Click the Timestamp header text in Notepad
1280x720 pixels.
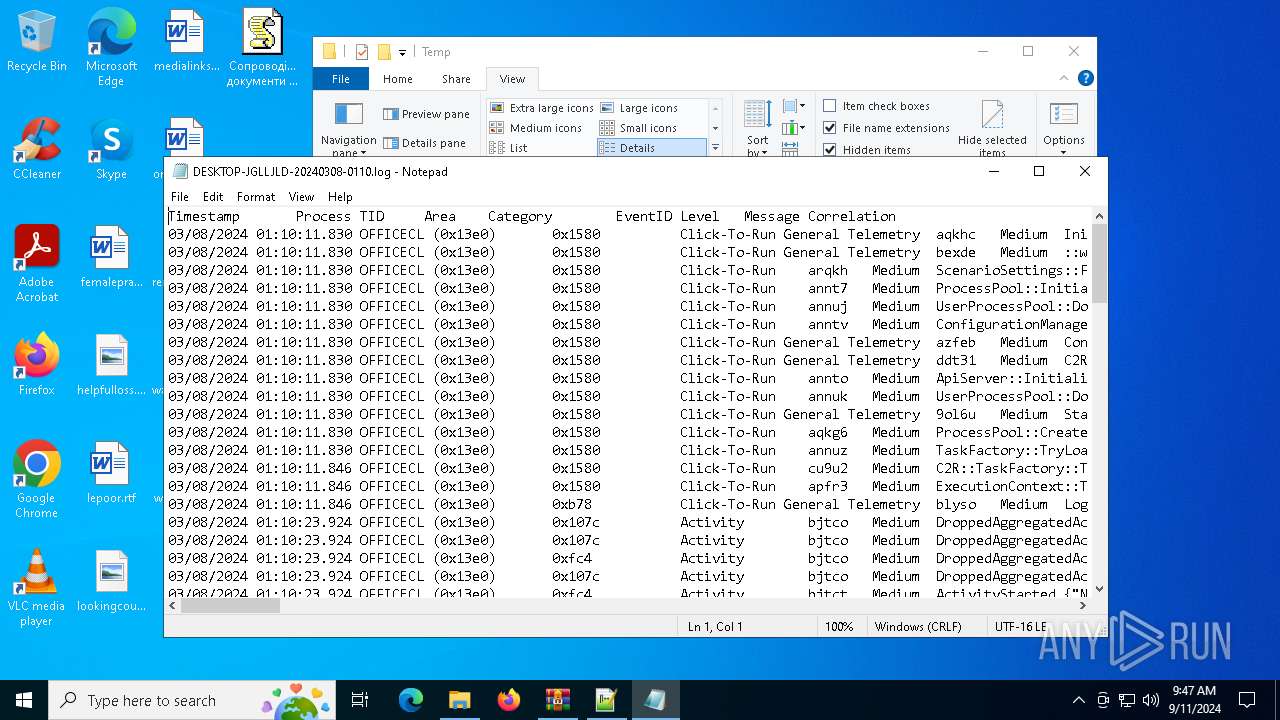pyautogui.click(x=204, y=216)
